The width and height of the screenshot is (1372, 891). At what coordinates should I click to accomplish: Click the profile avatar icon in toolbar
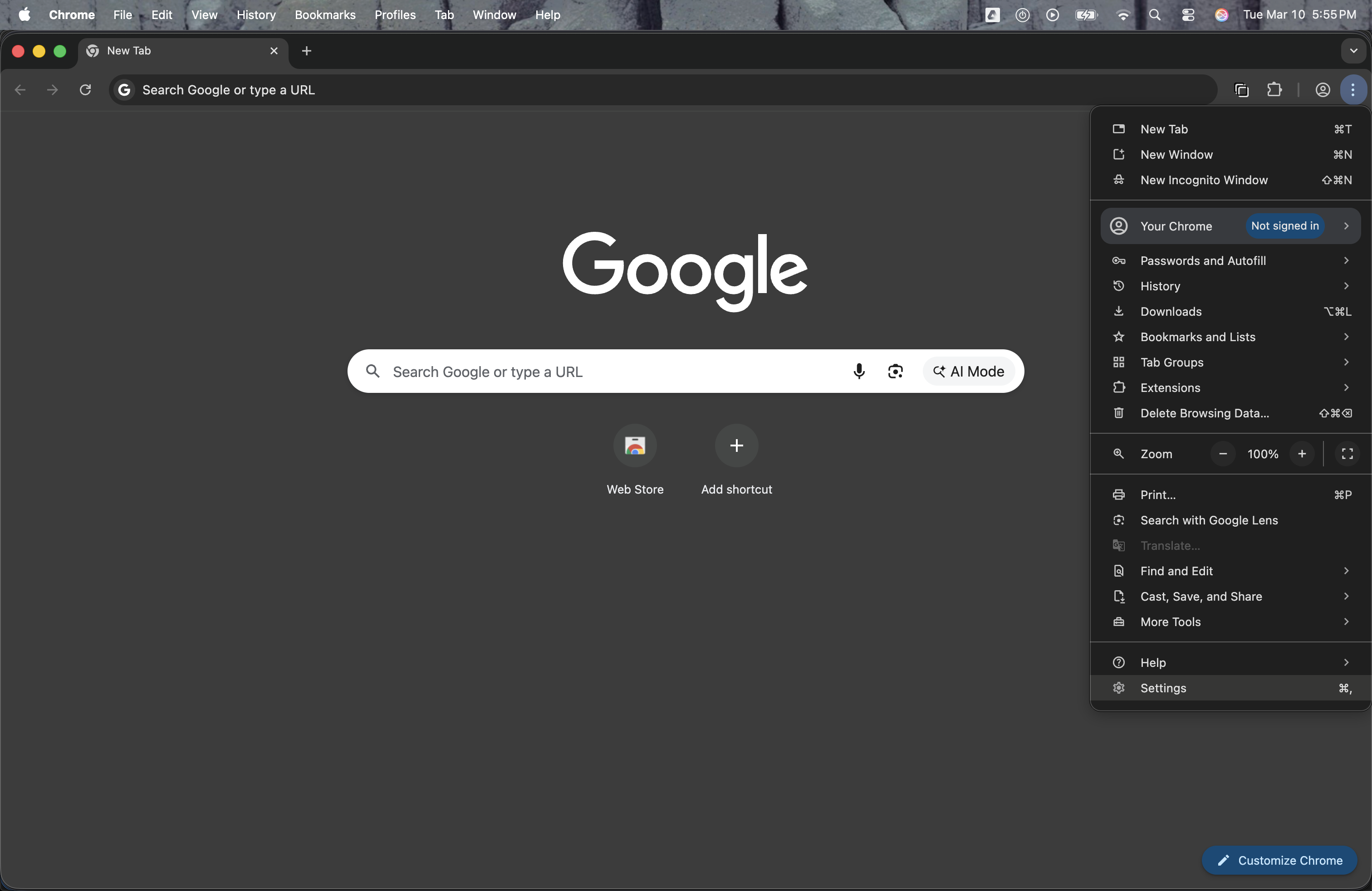click(1323, 90)
